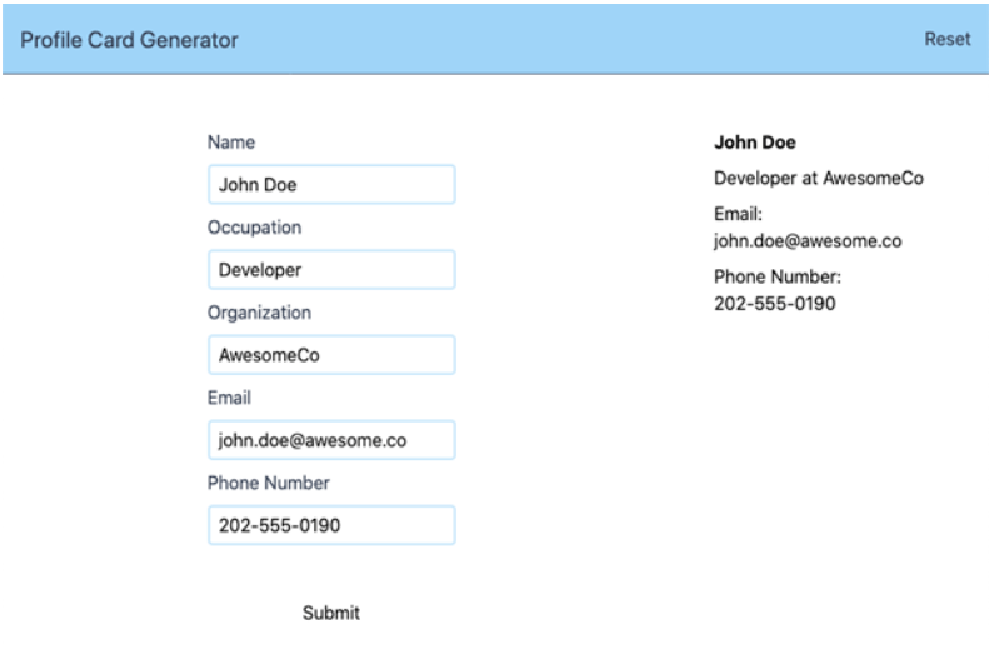The image size is (993, 657).
Task: Click the Phone Number input field
Action: [331, 525]
